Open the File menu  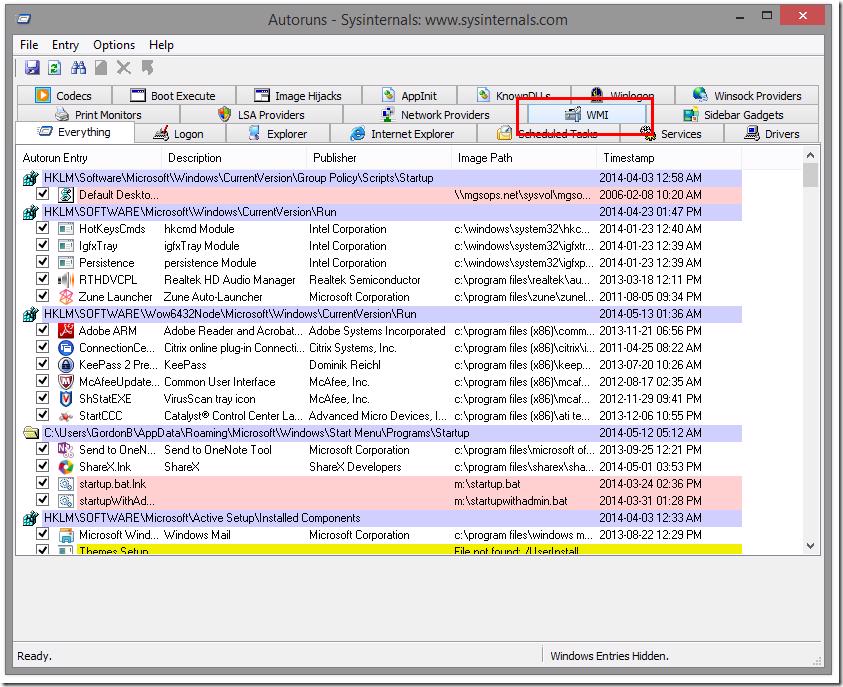(x=29, y=45)
